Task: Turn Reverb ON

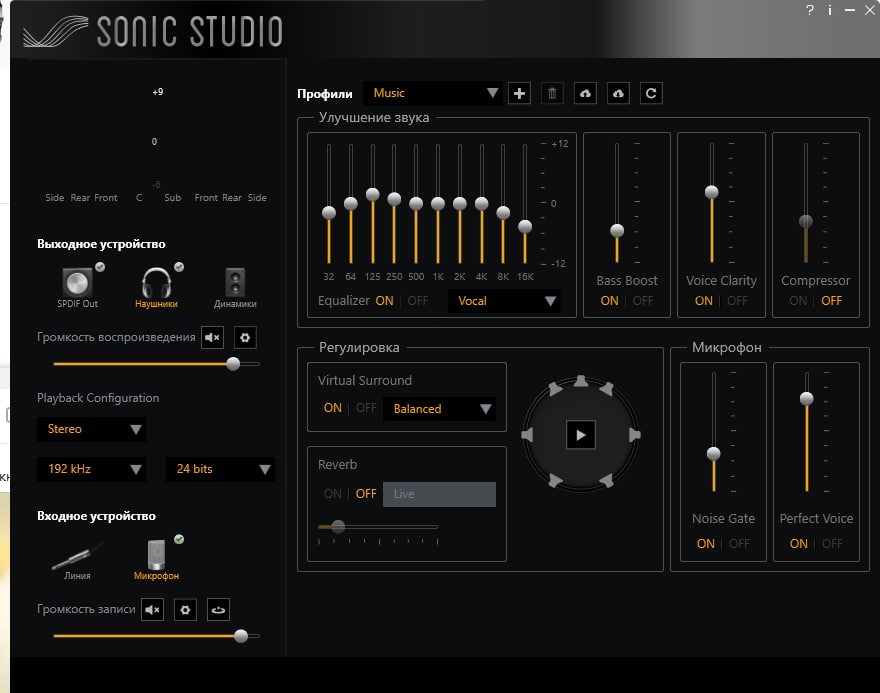Action: (332, 494)
